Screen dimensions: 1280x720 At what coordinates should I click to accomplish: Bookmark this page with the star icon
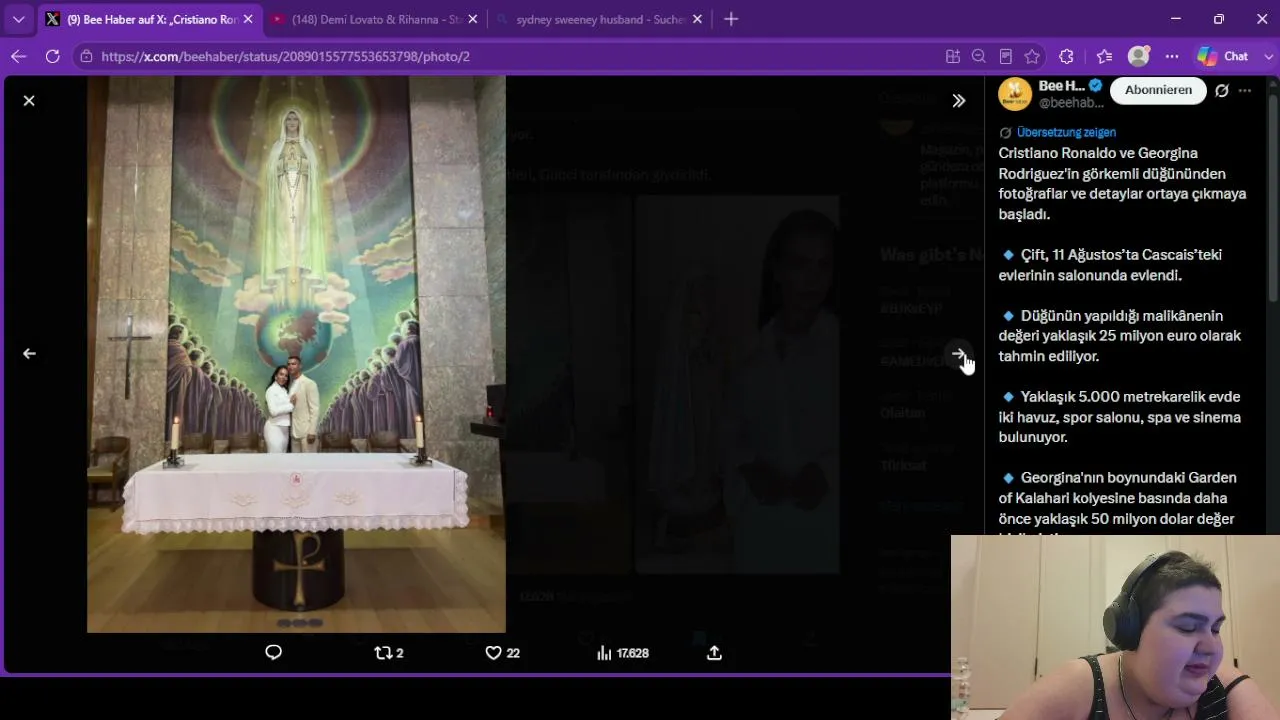pyautogui.click(x=1032, y=56)
